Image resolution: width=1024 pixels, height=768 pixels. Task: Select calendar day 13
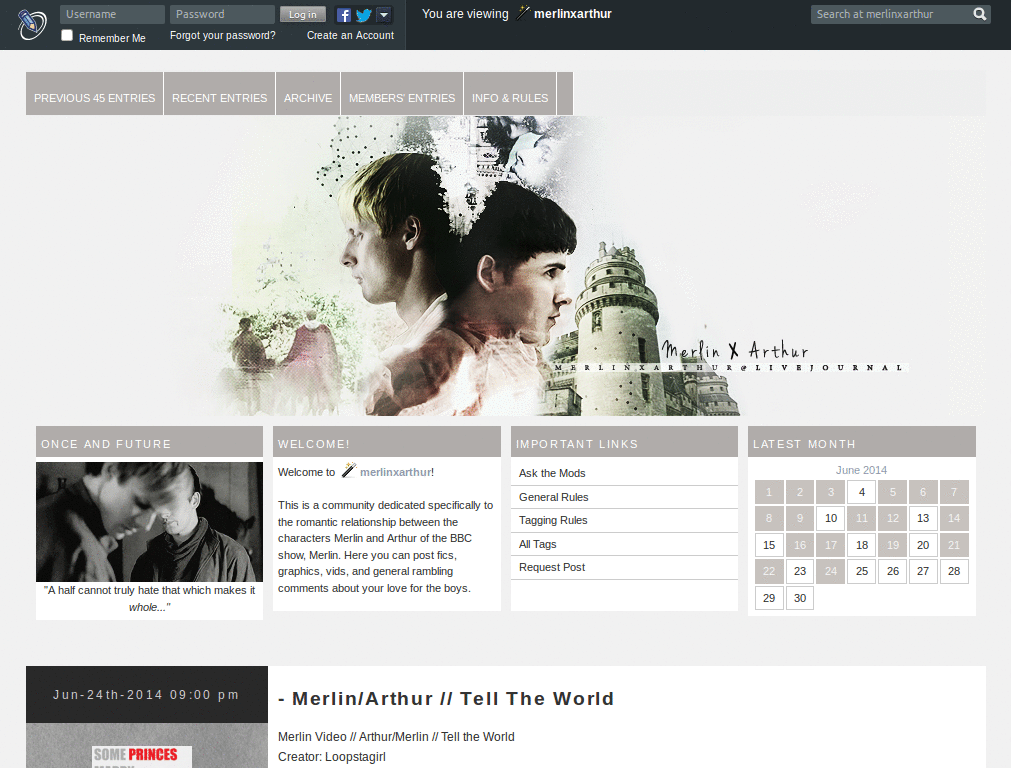923,518
